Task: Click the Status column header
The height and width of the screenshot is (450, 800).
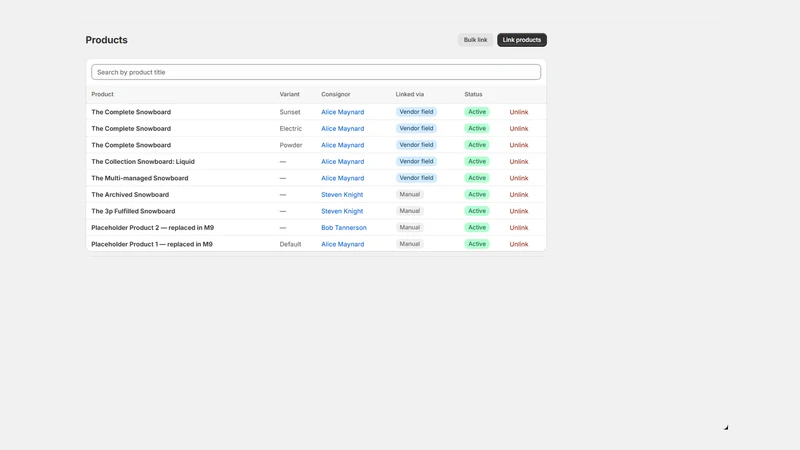Action: (x=473, y=94)
